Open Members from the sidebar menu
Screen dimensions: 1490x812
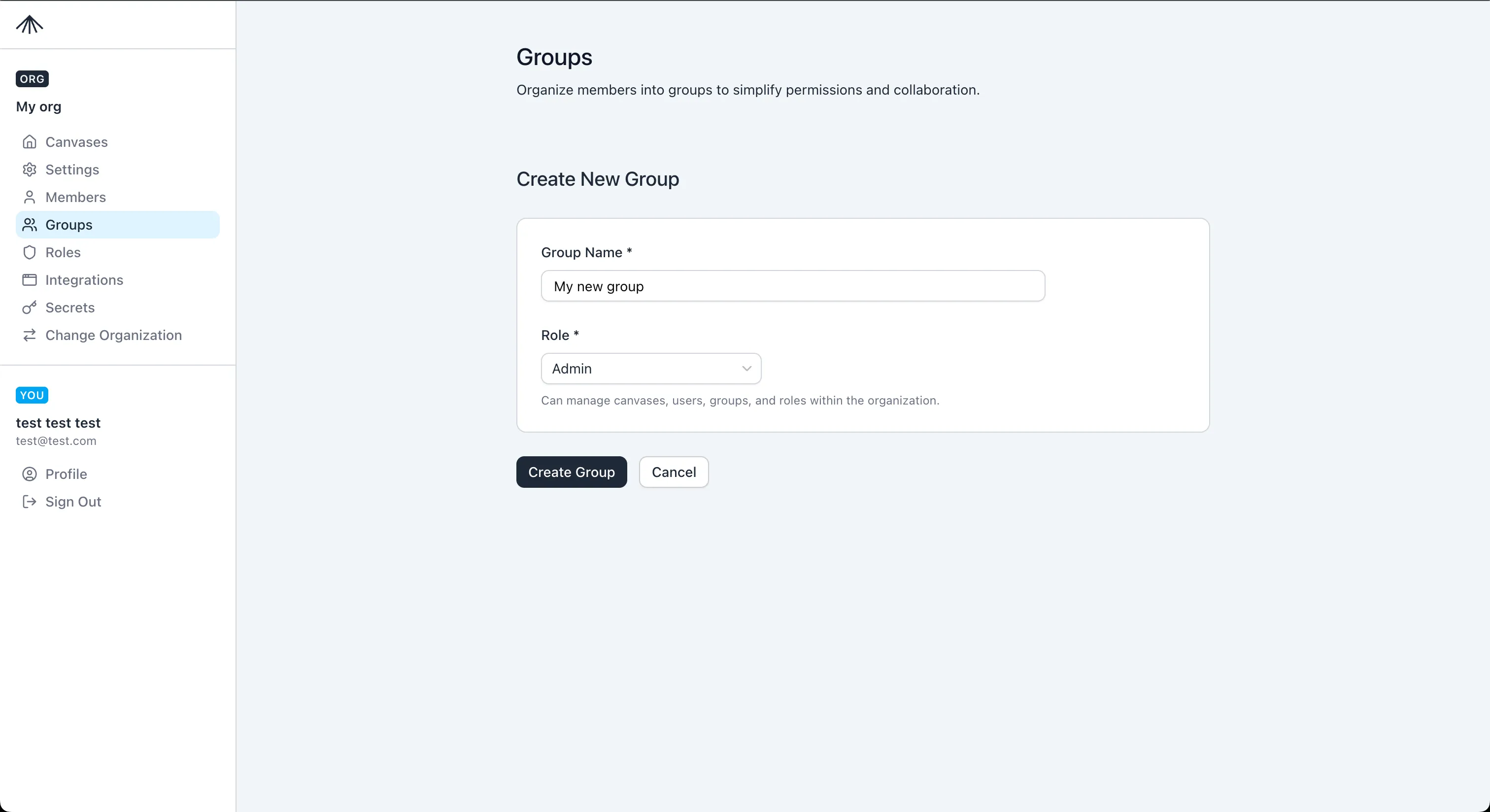pyautogui.click(x=75, y=197)
